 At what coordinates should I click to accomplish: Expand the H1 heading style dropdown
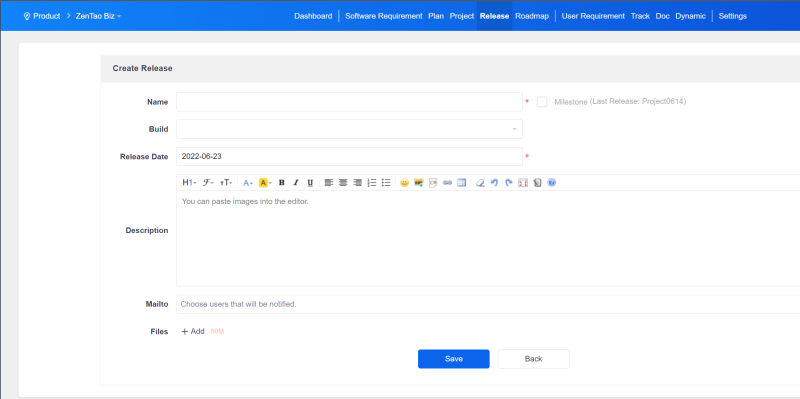point(189,183)
